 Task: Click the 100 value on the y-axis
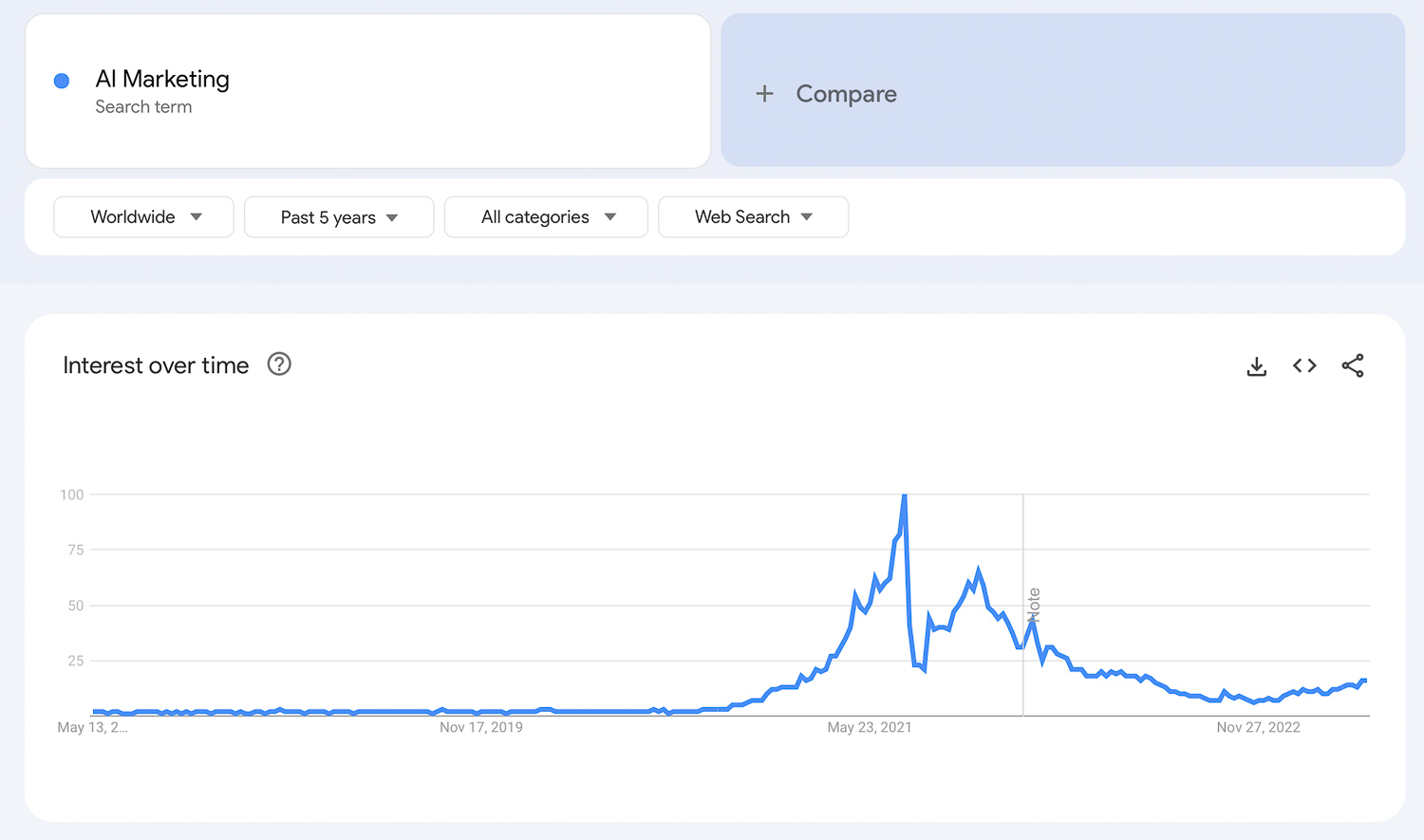[72, 495]
